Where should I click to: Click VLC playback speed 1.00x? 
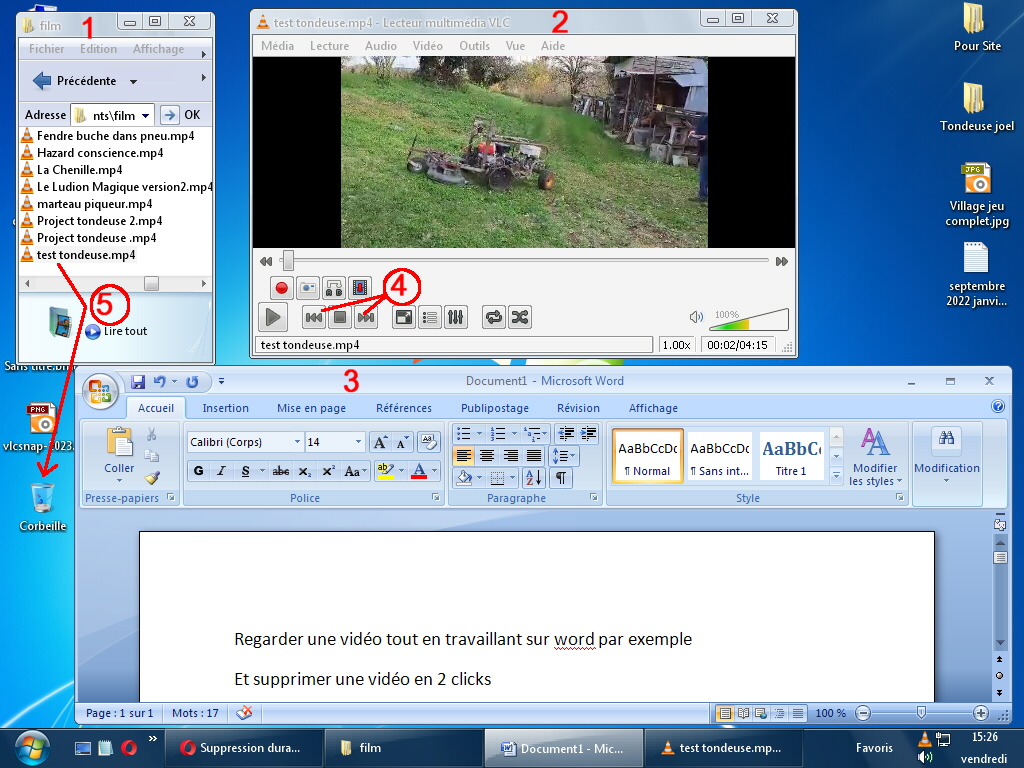pyautogui.click(x=676, y=345)
